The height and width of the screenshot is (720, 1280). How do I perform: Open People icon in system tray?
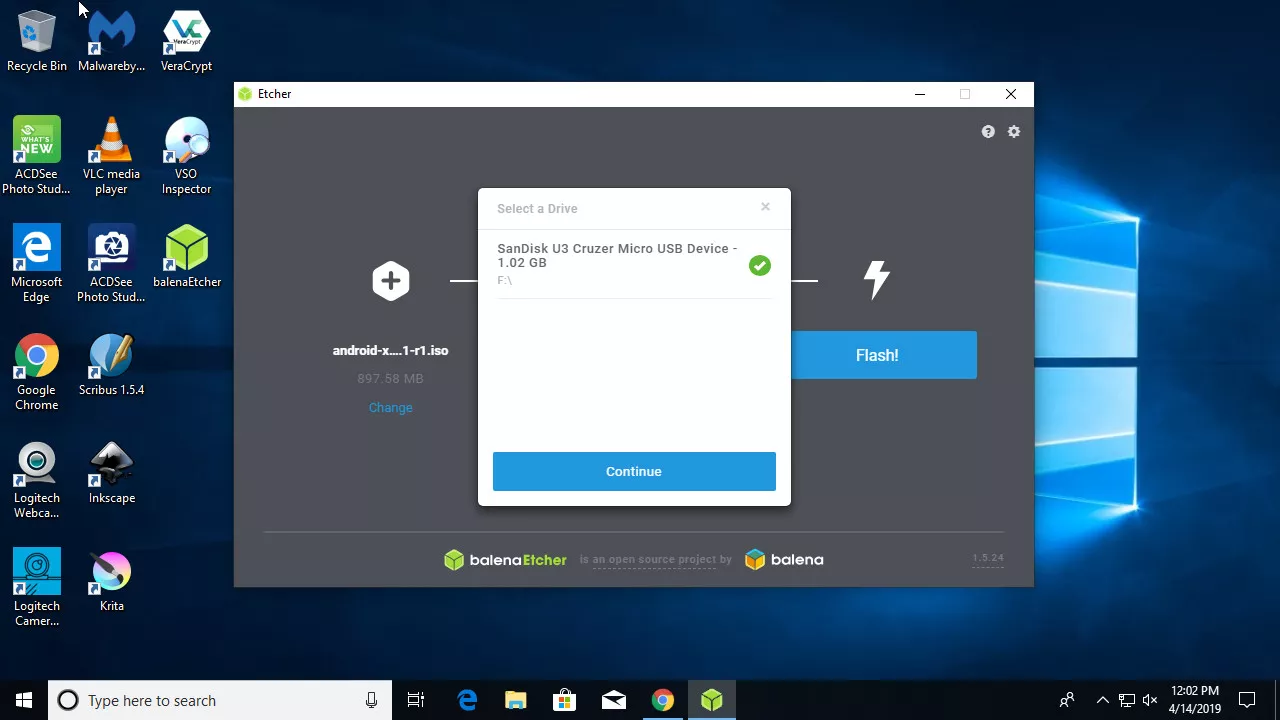(1067, 700)
